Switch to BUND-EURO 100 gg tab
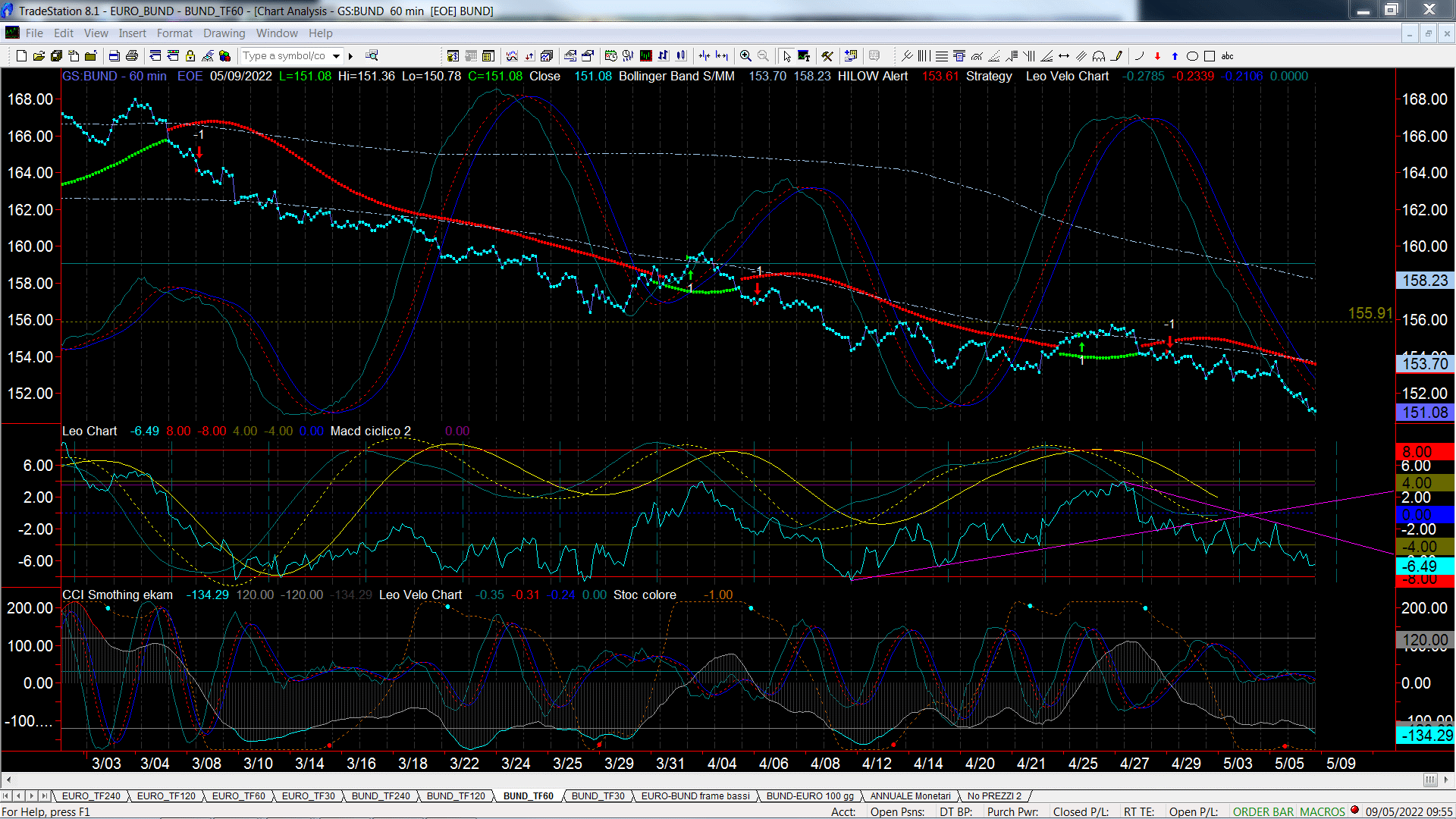1456x819 pixels. tap(810, 796)
